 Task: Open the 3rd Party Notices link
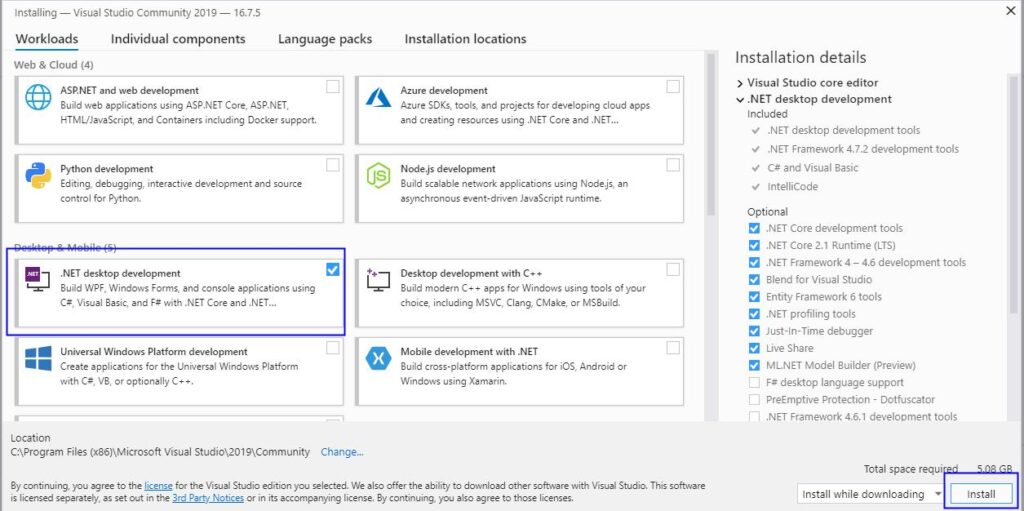(207, 498)
